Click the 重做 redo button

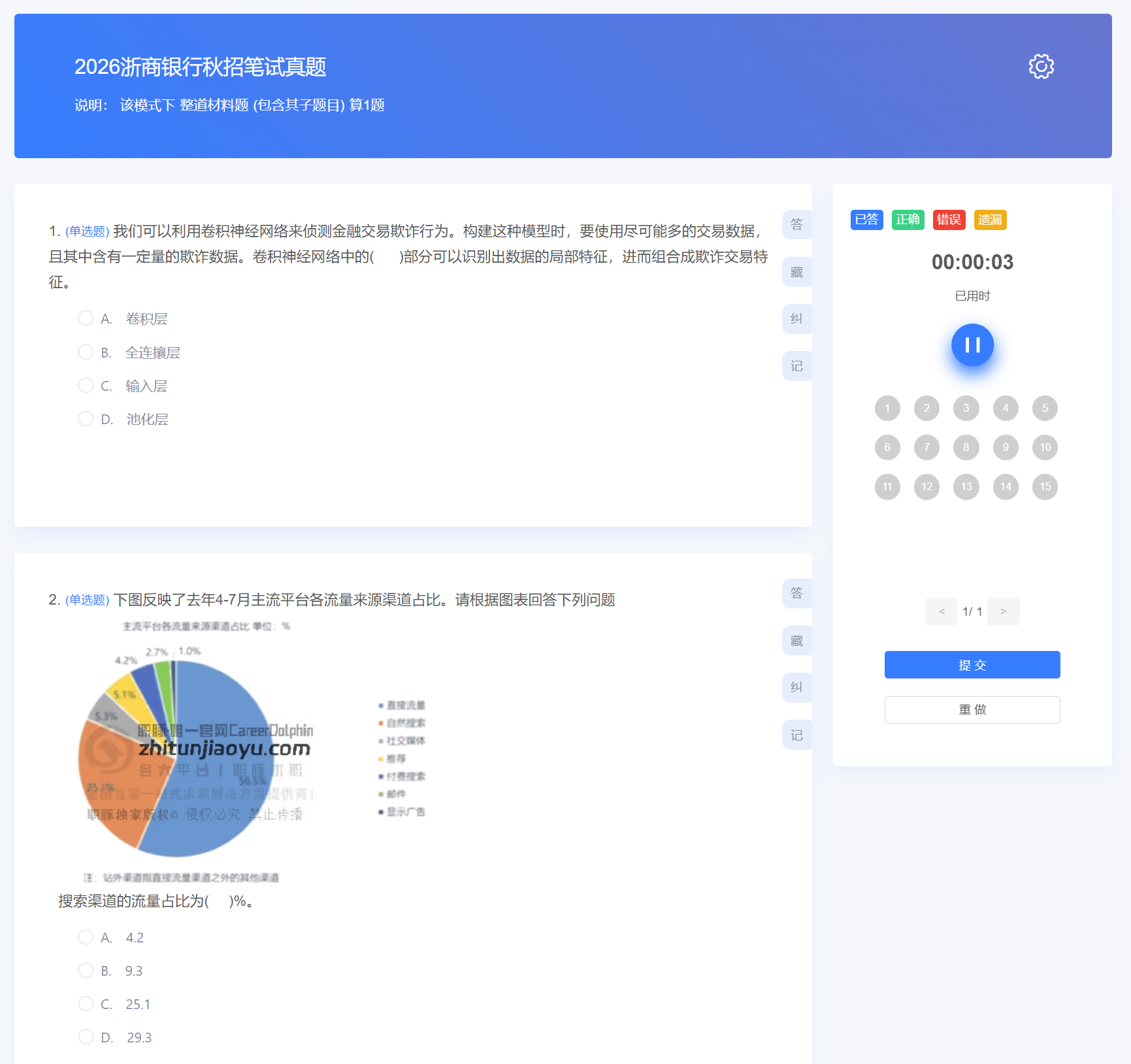[972, 710]
